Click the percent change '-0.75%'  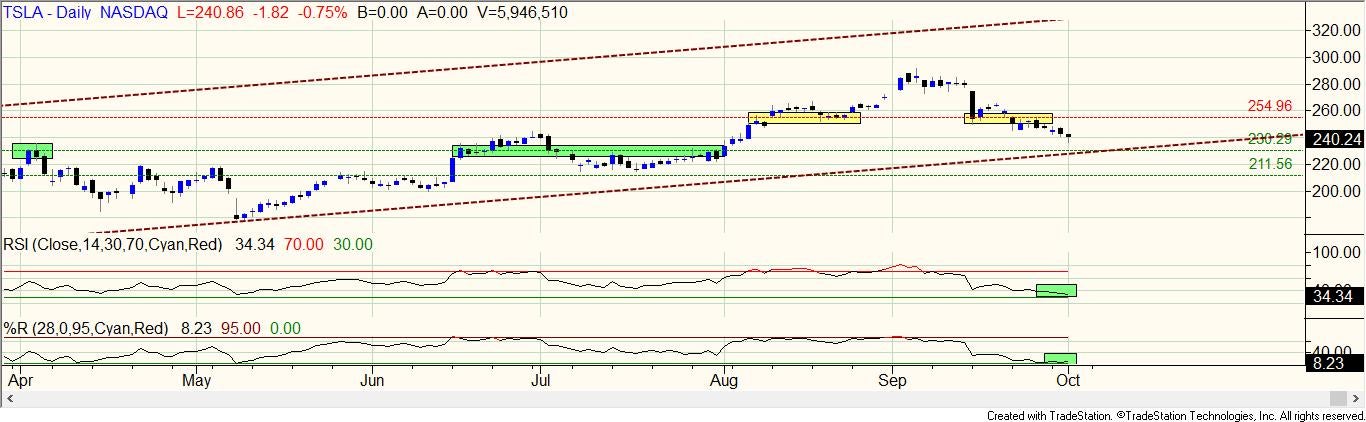pyautogui.click(x=323, y=11)
